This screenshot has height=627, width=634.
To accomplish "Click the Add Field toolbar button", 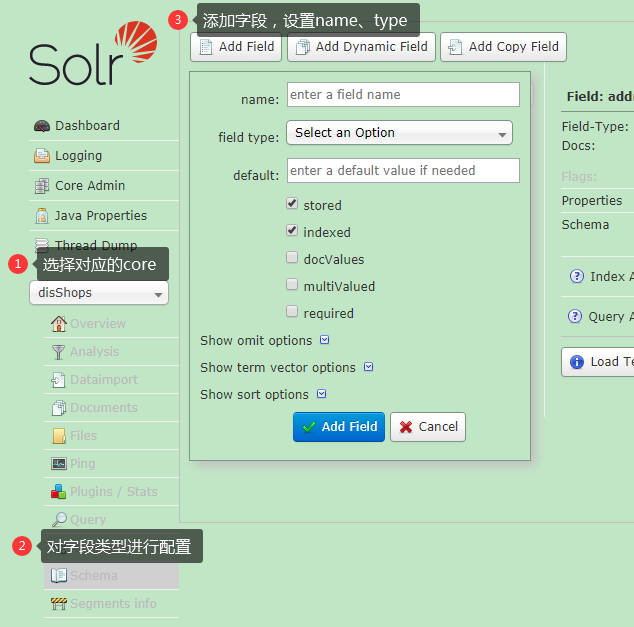I will tap(236, 47).
